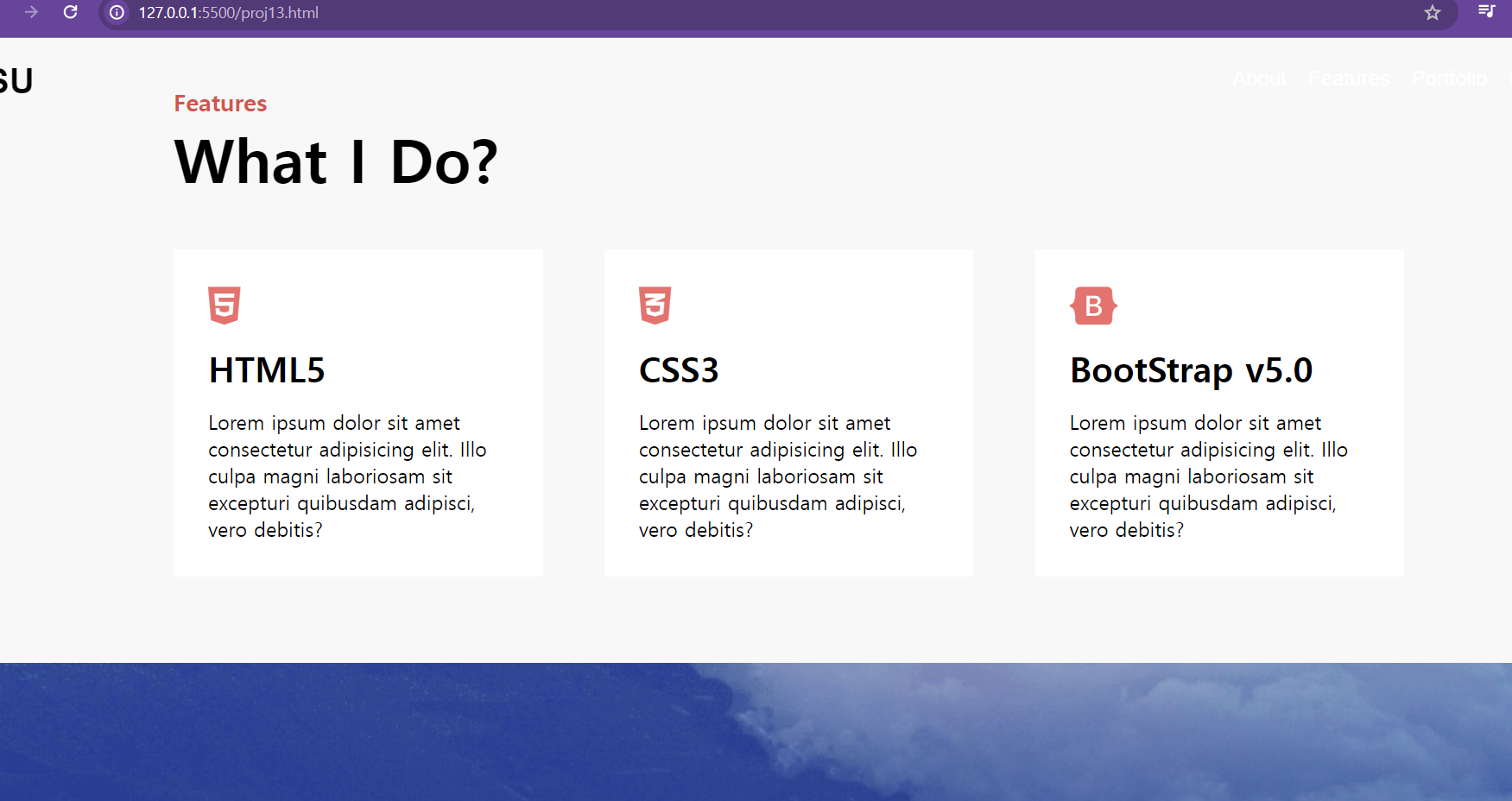
Task: Click the browser forward arrow
Action: (31, 12)
